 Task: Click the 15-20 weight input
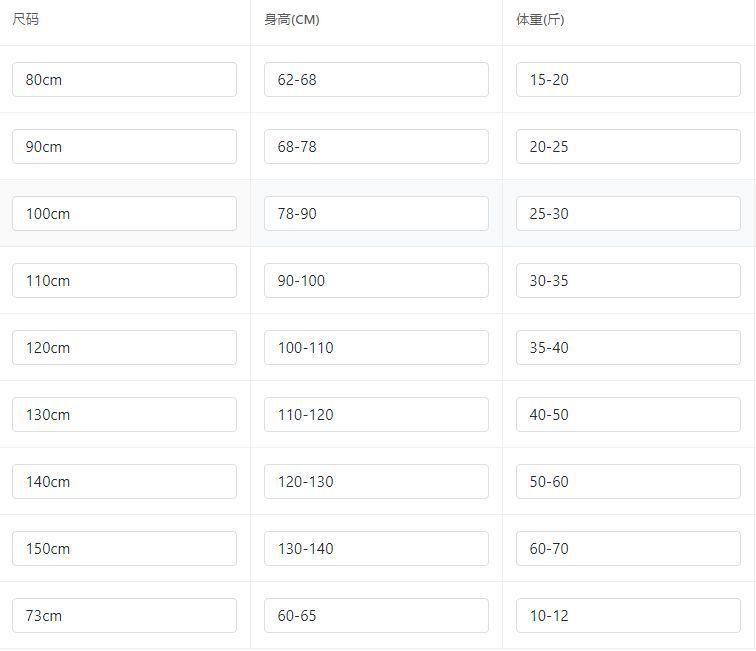coord(628,80)
